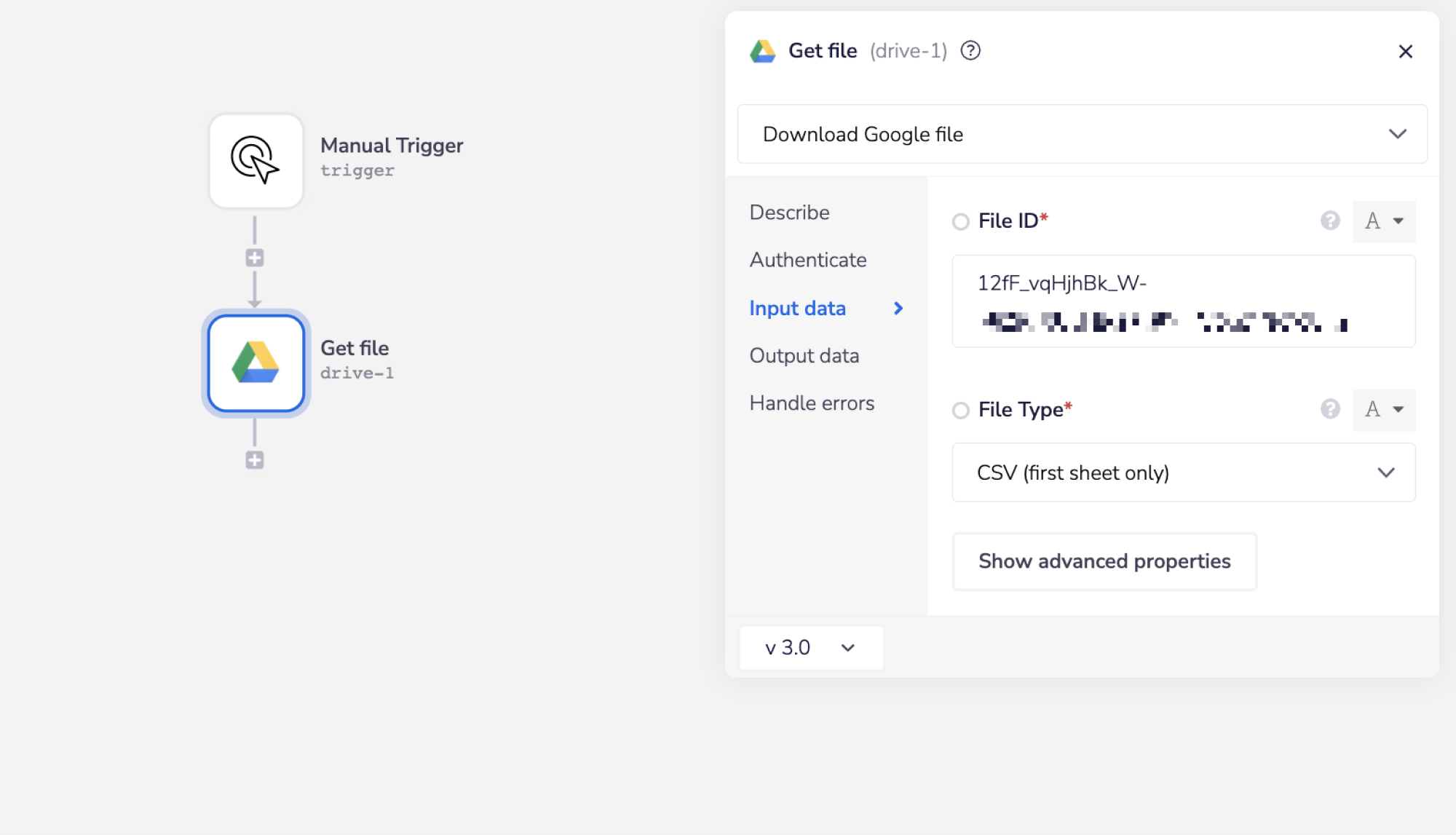Open the v 3.0 version dropdown
The width and height of the screenshot is (1456, 835).
(810, 647)
